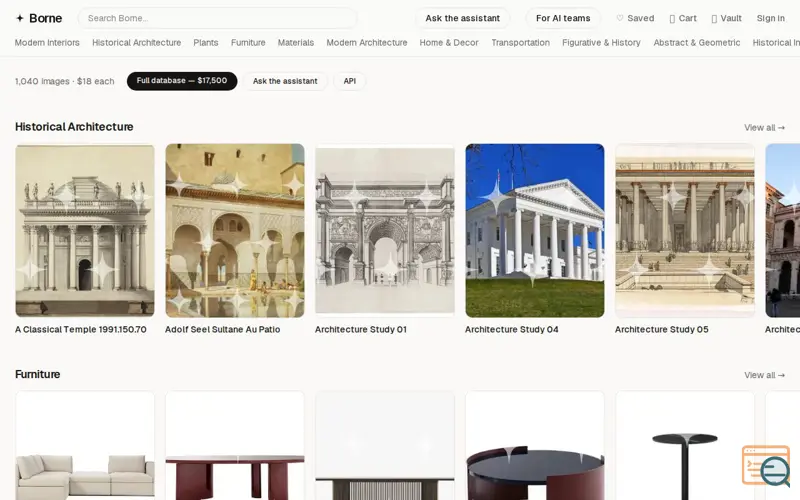
Task: Open the burgundy dining table thumbnail
Action: (x=235, y=445)
